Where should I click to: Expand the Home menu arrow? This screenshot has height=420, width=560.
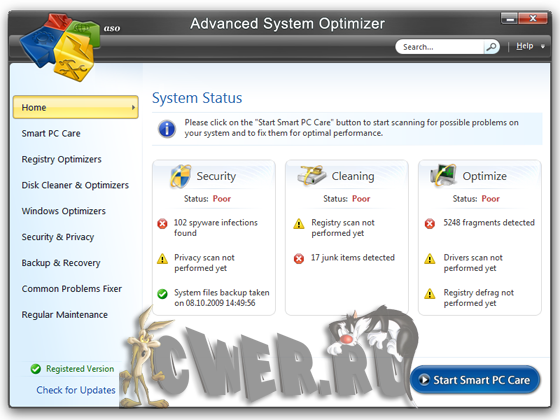133,108
